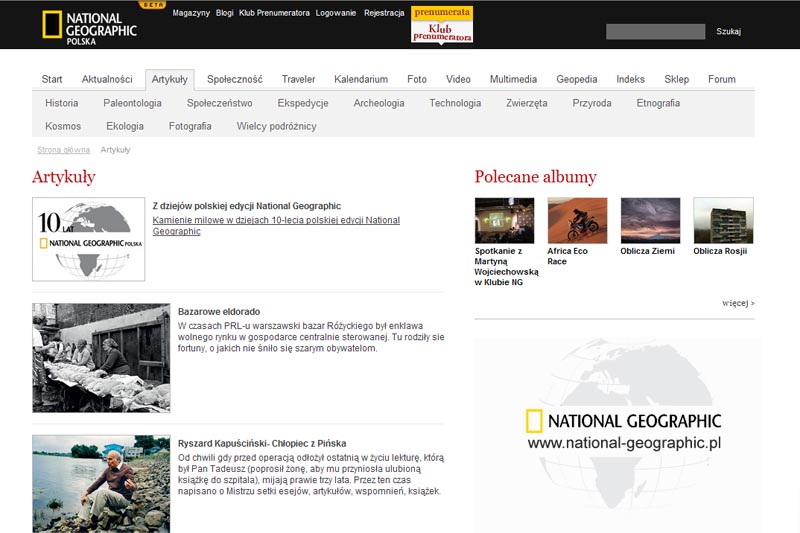Screen dimensions: 800x533
Task: Click the Oblicza Rosji caption
Action: click(x=720, y=251)
